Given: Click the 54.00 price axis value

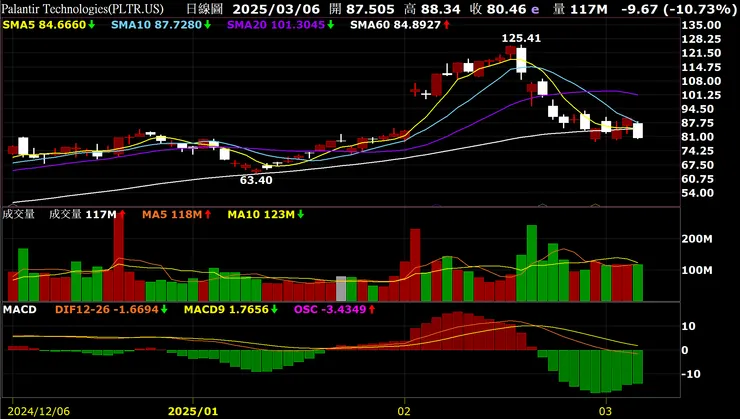Looking at the screenshot, I should pos(698,193).
